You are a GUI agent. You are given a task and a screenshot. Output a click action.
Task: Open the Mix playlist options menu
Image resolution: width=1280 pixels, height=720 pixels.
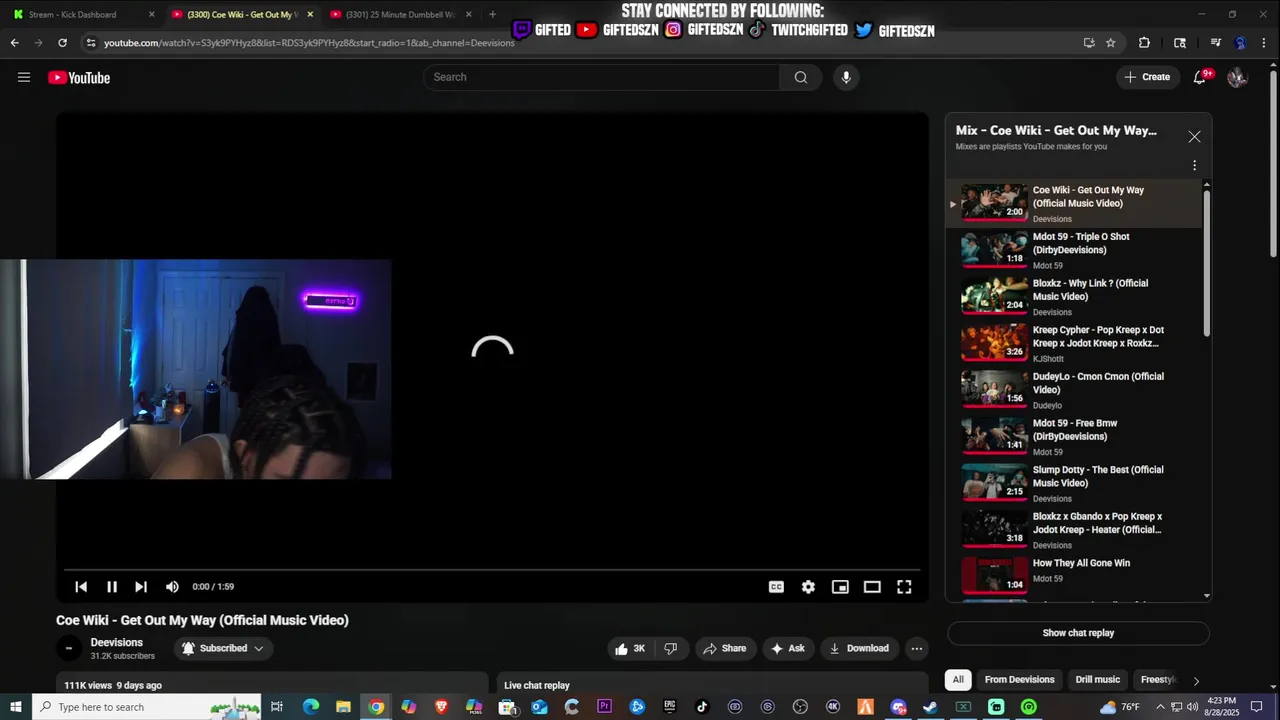point(1194,166)
